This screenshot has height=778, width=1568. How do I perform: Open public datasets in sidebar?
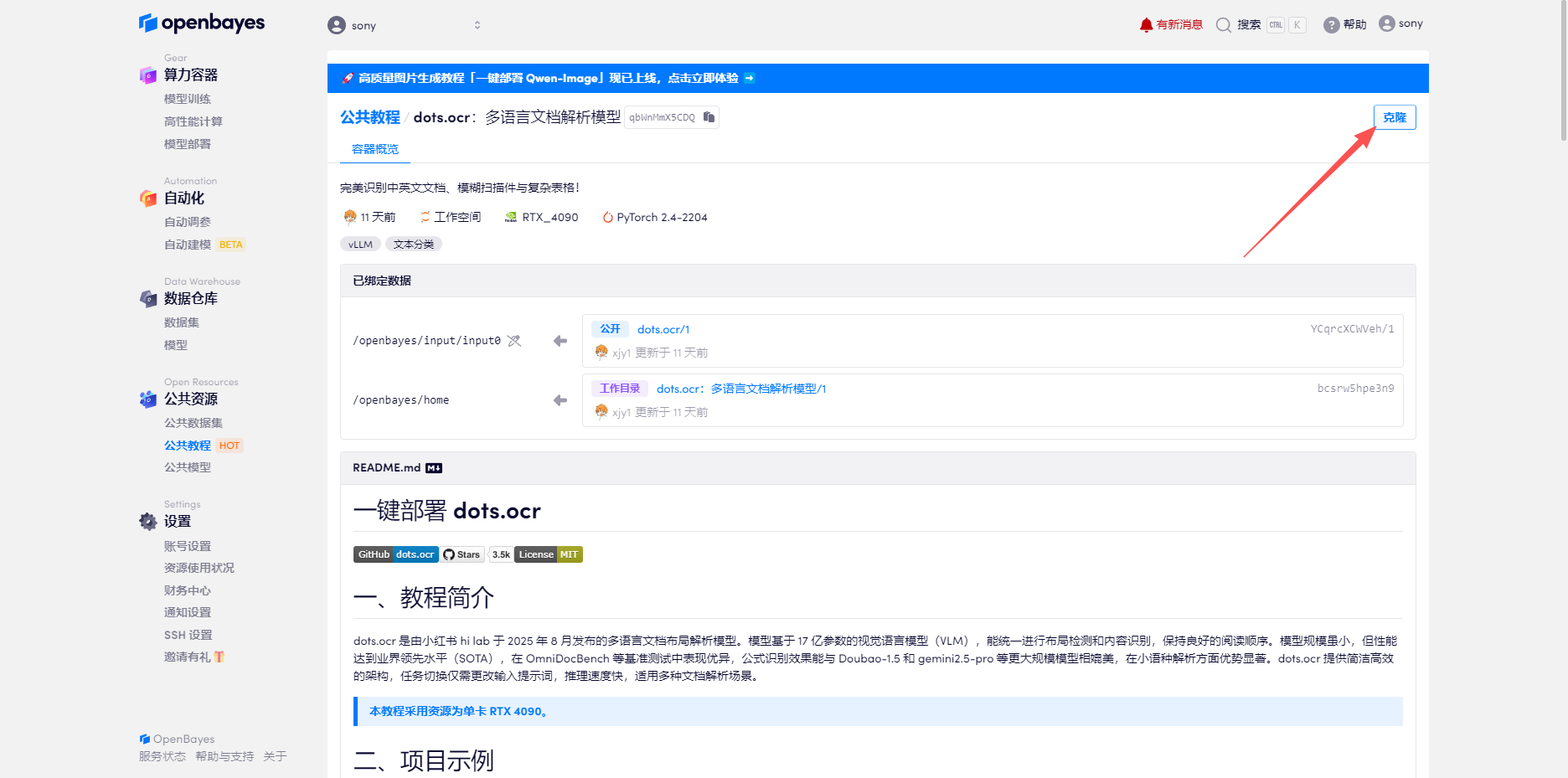click(x=193, y=423)
